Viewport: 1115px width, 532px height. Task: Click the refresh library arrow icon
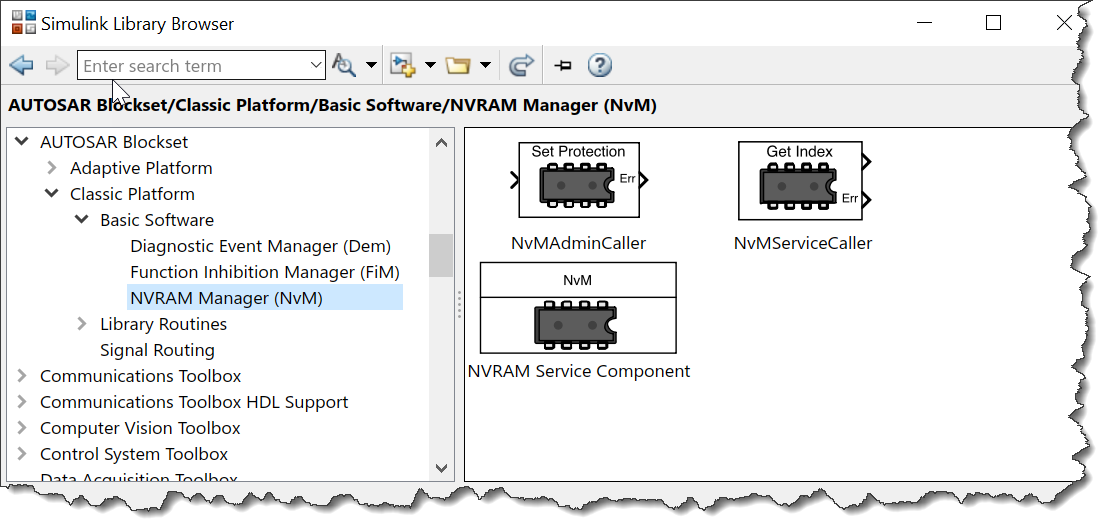pyautogui.click(x=521, y=66)
